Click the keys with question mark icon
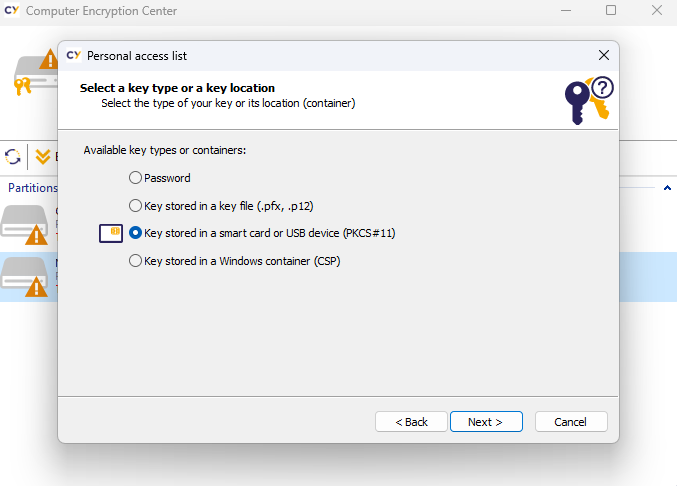This screenshot has height=486, width=677. pos(589,100)
